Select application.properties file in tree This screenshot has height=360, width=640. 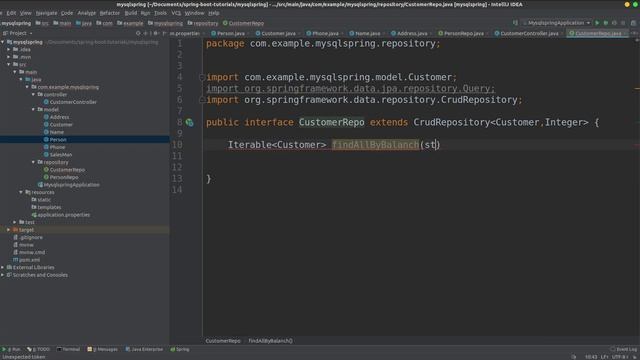[x=61, y=215]
